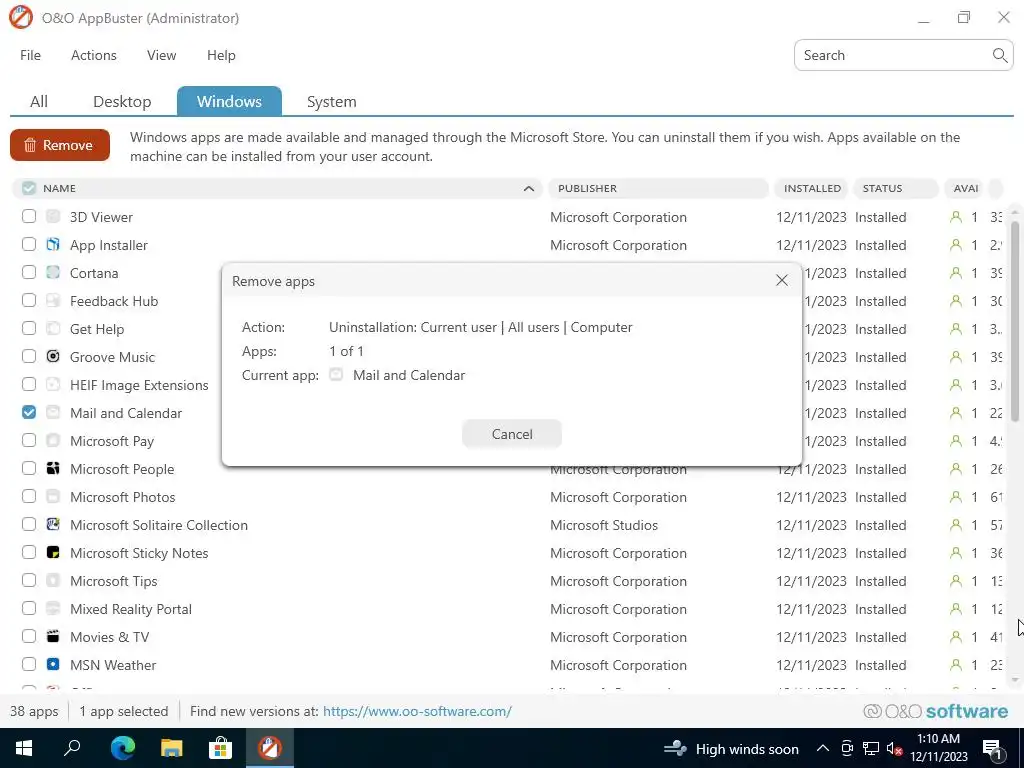
Task: Sort by PUBLISHER column header
Action: pos(658,188)
